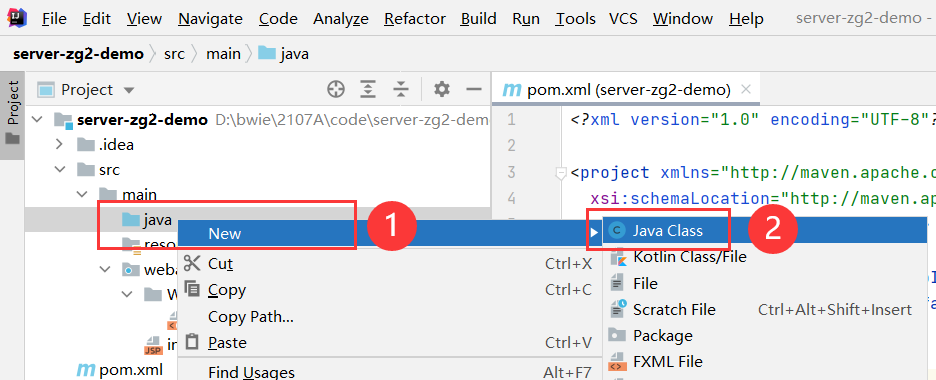Screen dimensions: 936x380
Task: Choose Copy in the context menu
Action: coord(390,290)
